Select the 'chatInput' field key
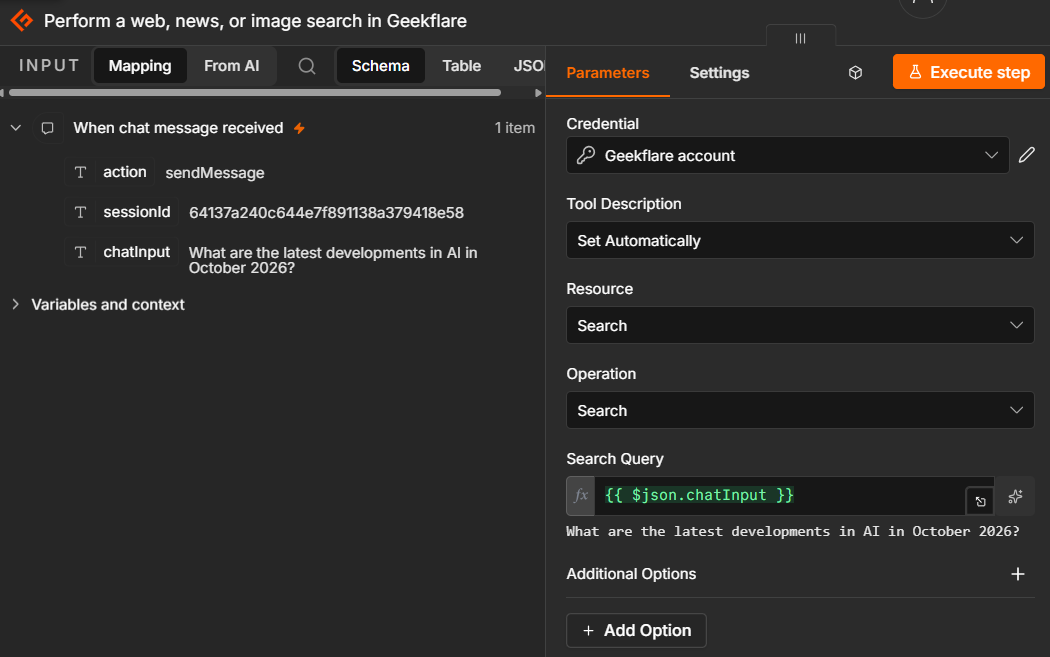 click(137, 252)
